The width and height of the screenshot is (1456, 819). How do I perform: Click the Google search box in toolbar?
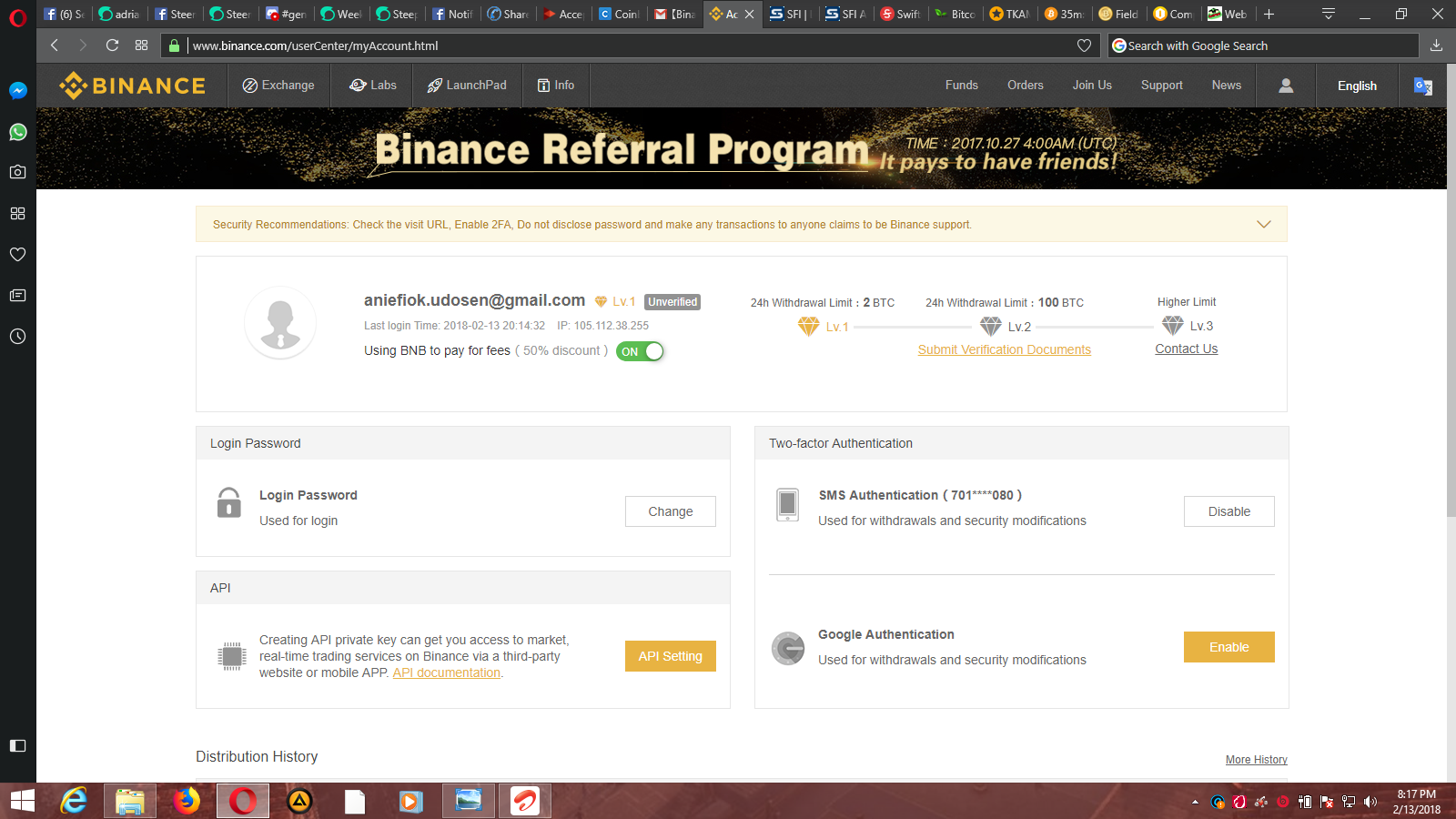(x=1263, y=45)
